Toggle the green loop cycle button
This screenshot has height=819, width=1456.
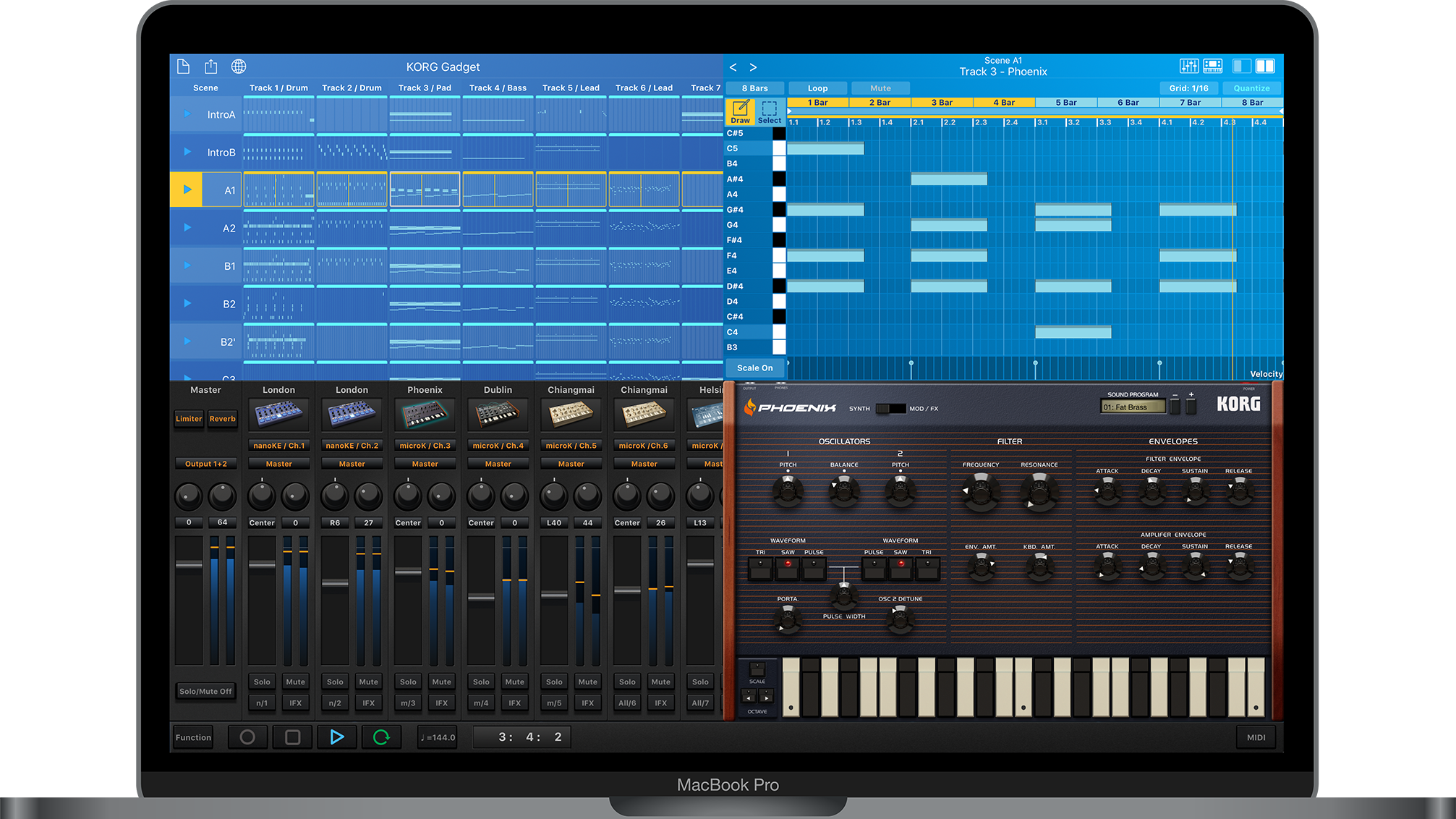381,737
